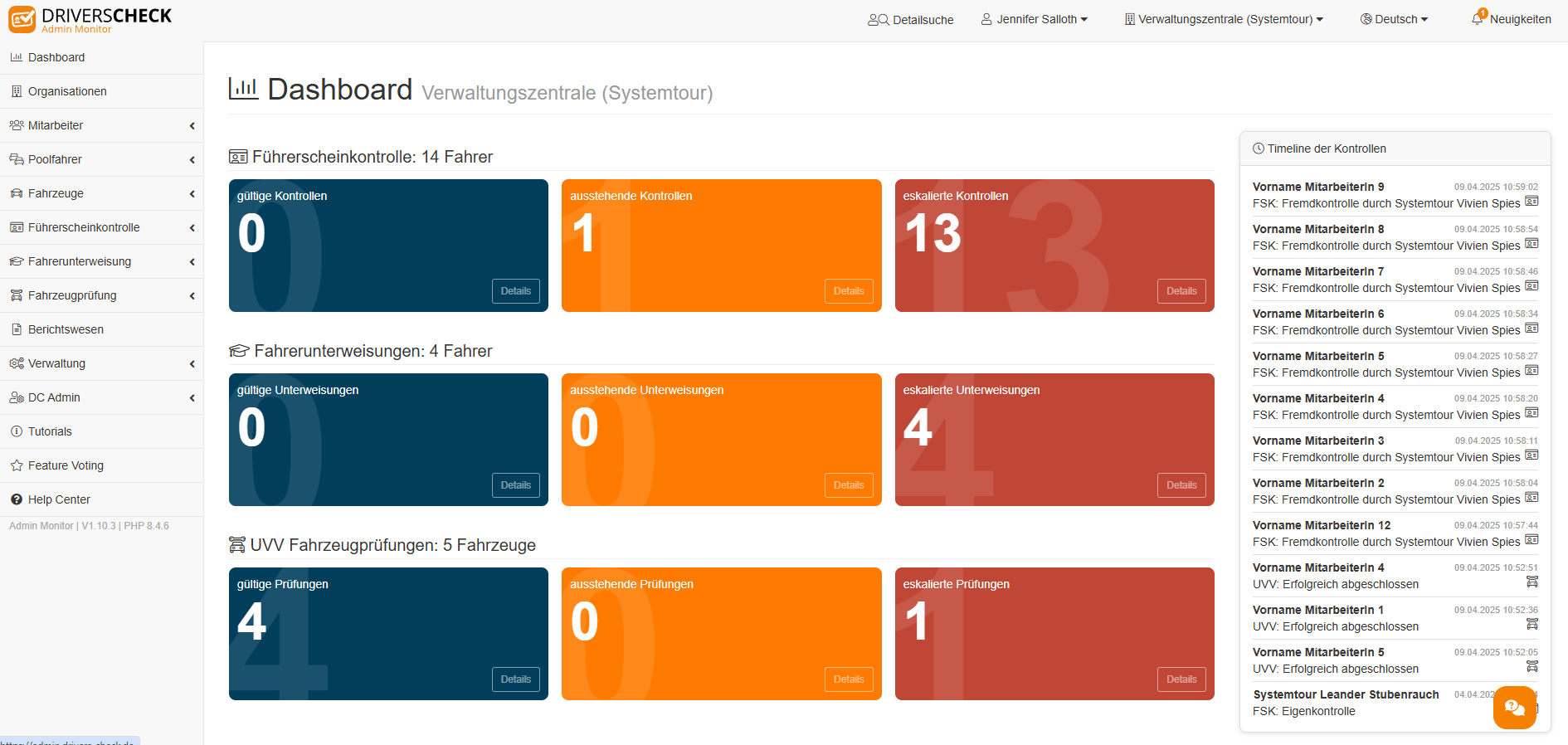Click Details on eskalierte Kontrollen card
This screenshot has height=745, width=1568.
(x=1181, y=291)
